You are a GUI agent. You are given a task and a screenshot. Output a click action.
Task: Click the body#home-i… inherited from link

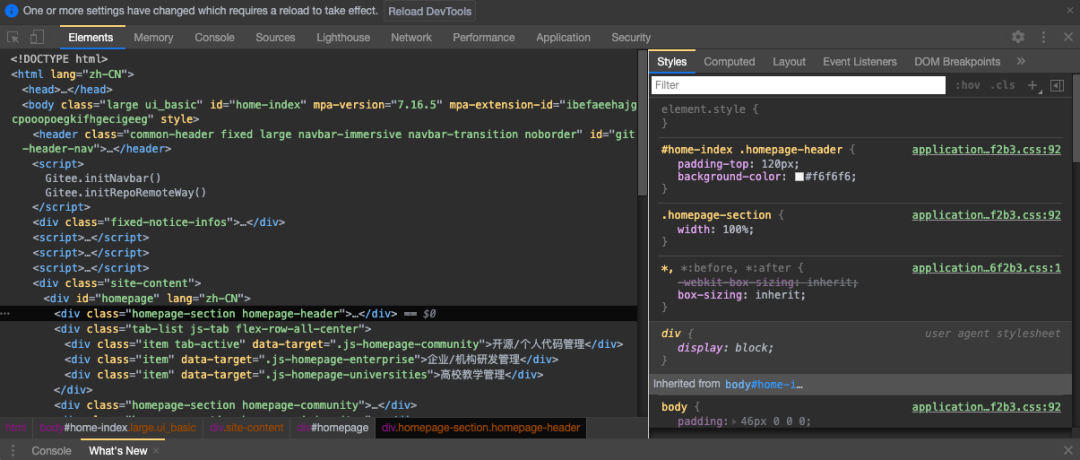[764, 384]
